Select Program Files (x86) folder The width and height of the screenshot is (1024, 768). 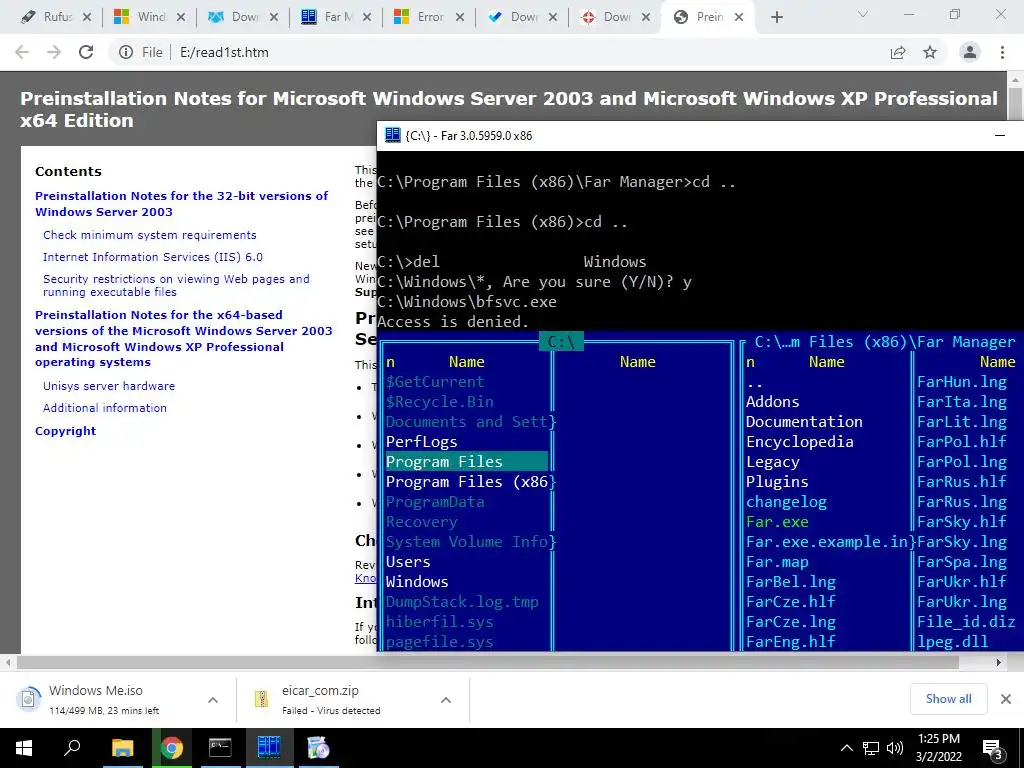coord(467,482)
